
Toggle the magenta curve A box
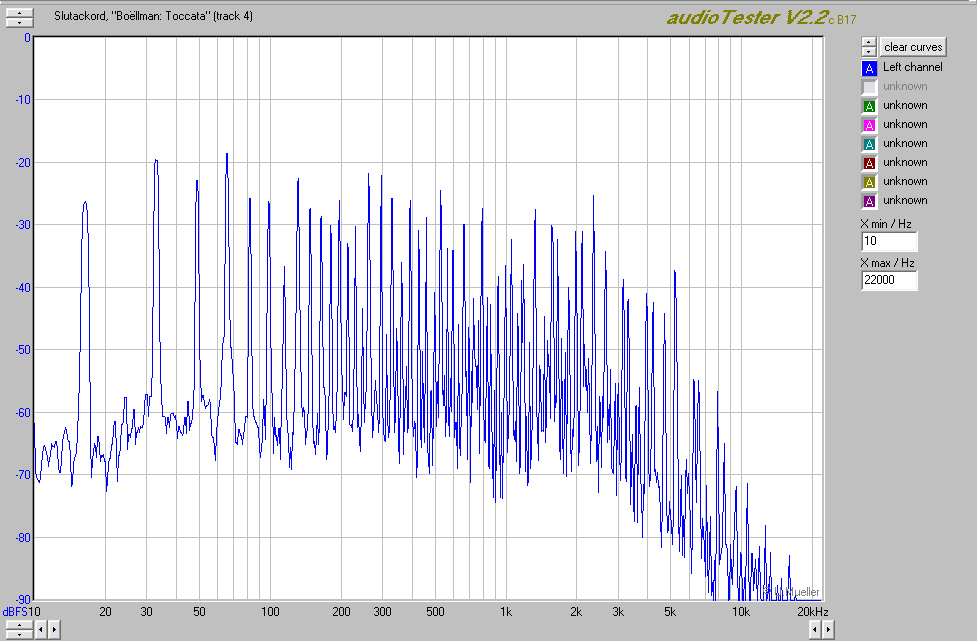pos(868,125)
